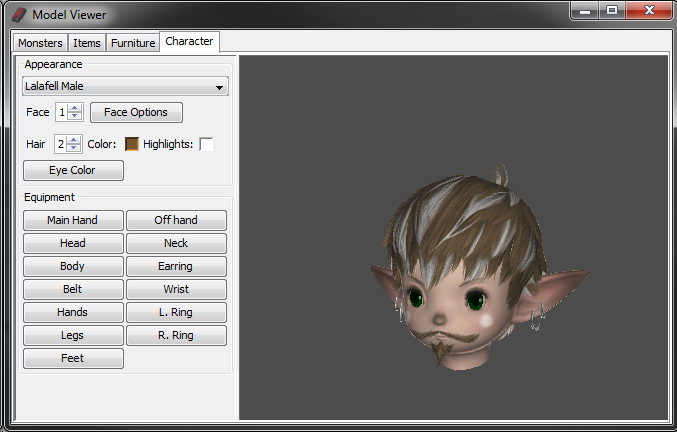Click the Wrist equipment button
The image size is (677, 432).
(176, 289)
